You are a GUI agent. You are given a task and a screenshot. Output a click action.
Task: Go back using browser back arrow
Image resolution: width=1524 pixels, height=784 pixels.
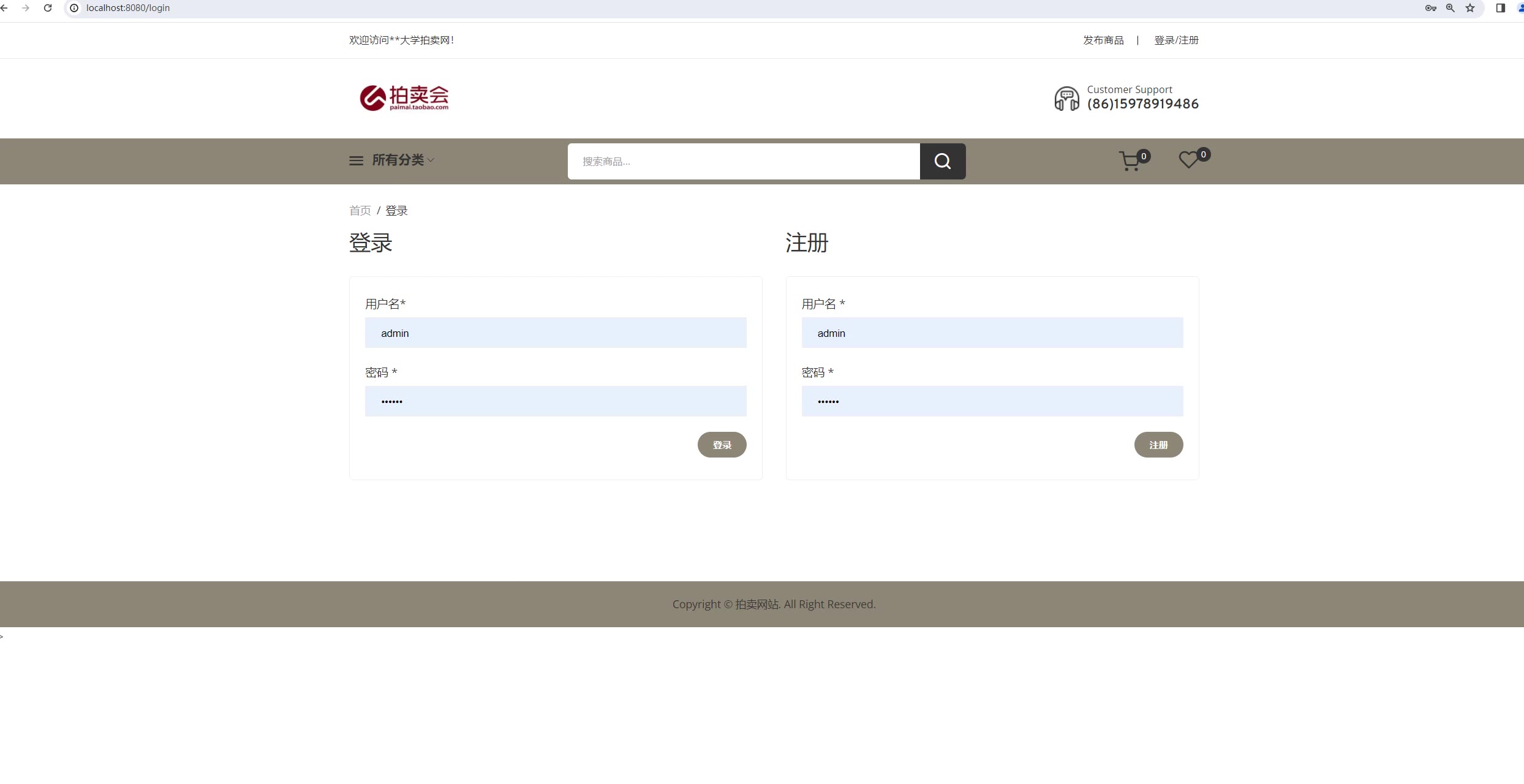click(x=4, y=8)
